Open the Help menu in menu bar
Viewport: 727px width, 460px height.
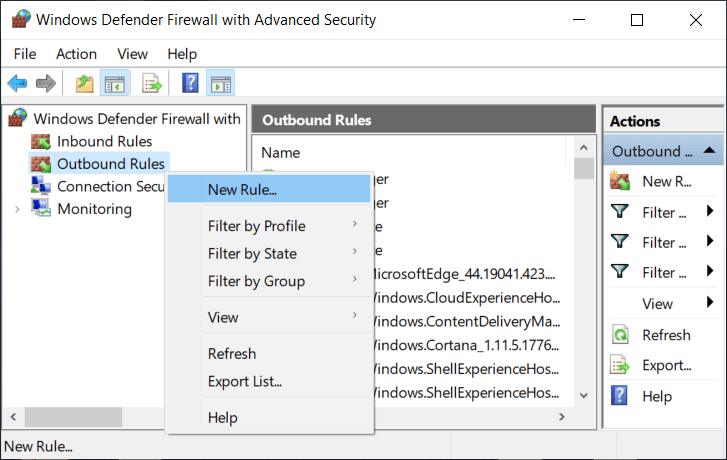point(182,54)
